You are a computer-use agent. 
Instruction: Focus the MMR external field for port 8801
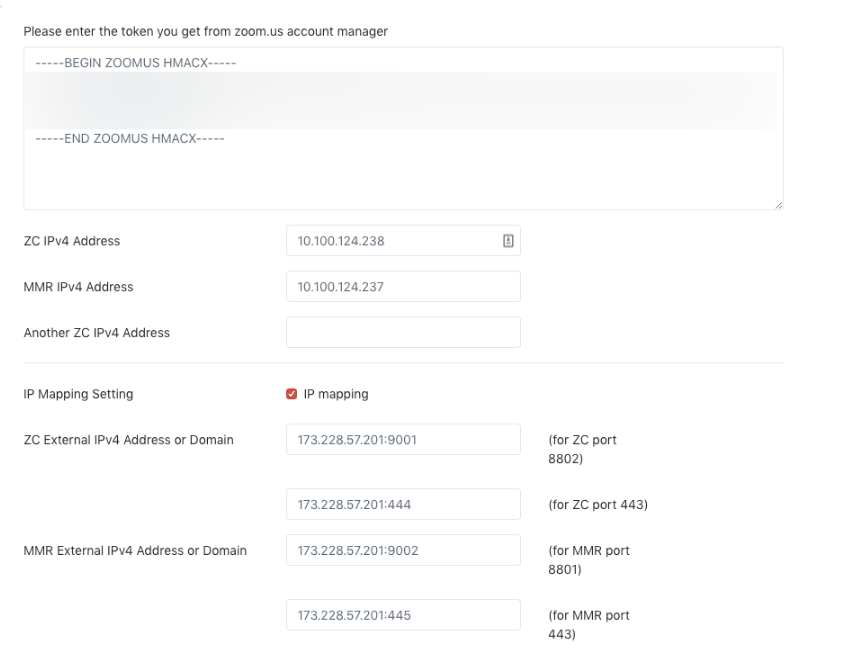(x=403, y=550)
